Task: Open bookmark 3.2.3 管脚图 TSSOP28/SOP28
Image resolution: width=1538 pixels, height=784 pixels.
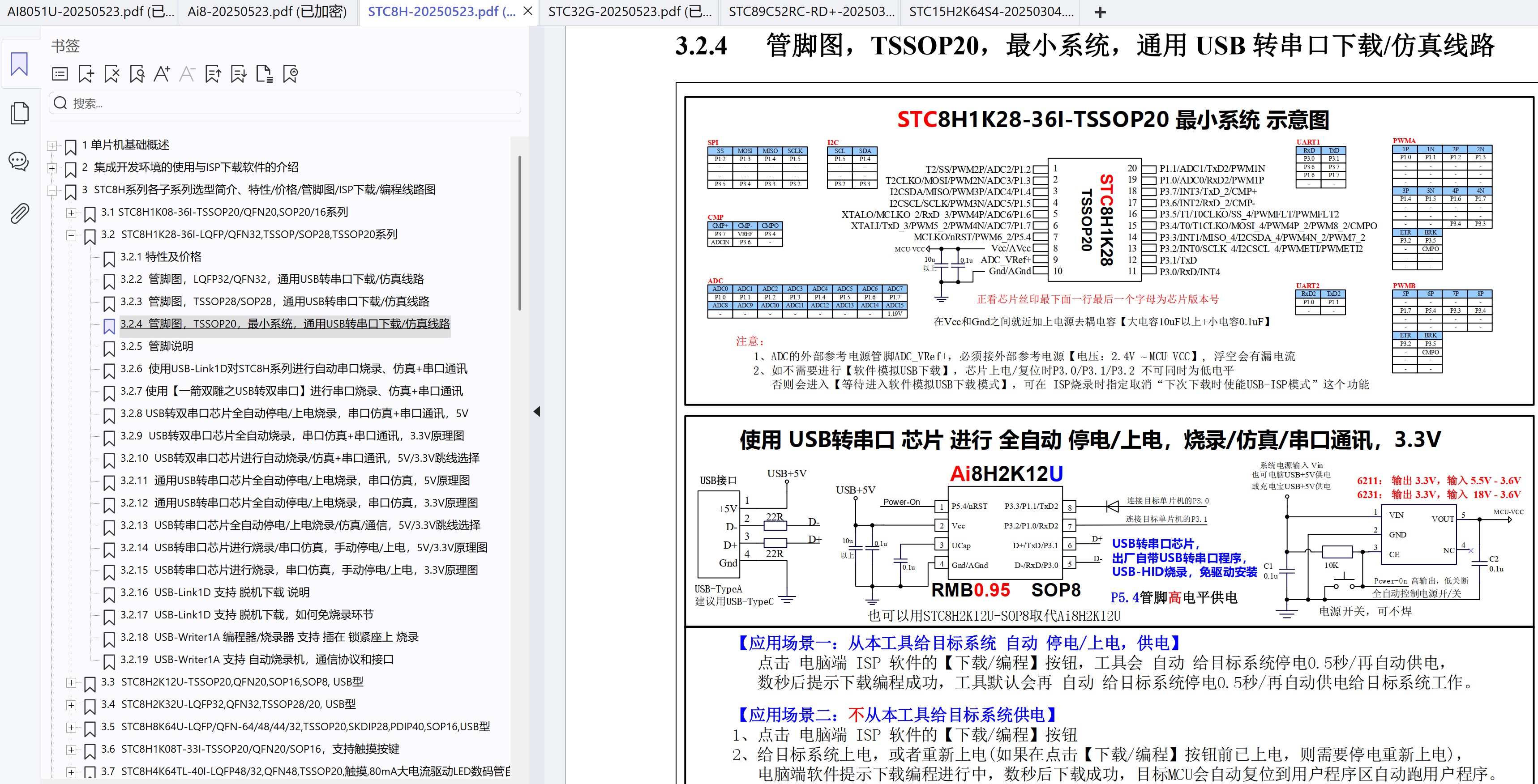Action: tap(274, 301)
